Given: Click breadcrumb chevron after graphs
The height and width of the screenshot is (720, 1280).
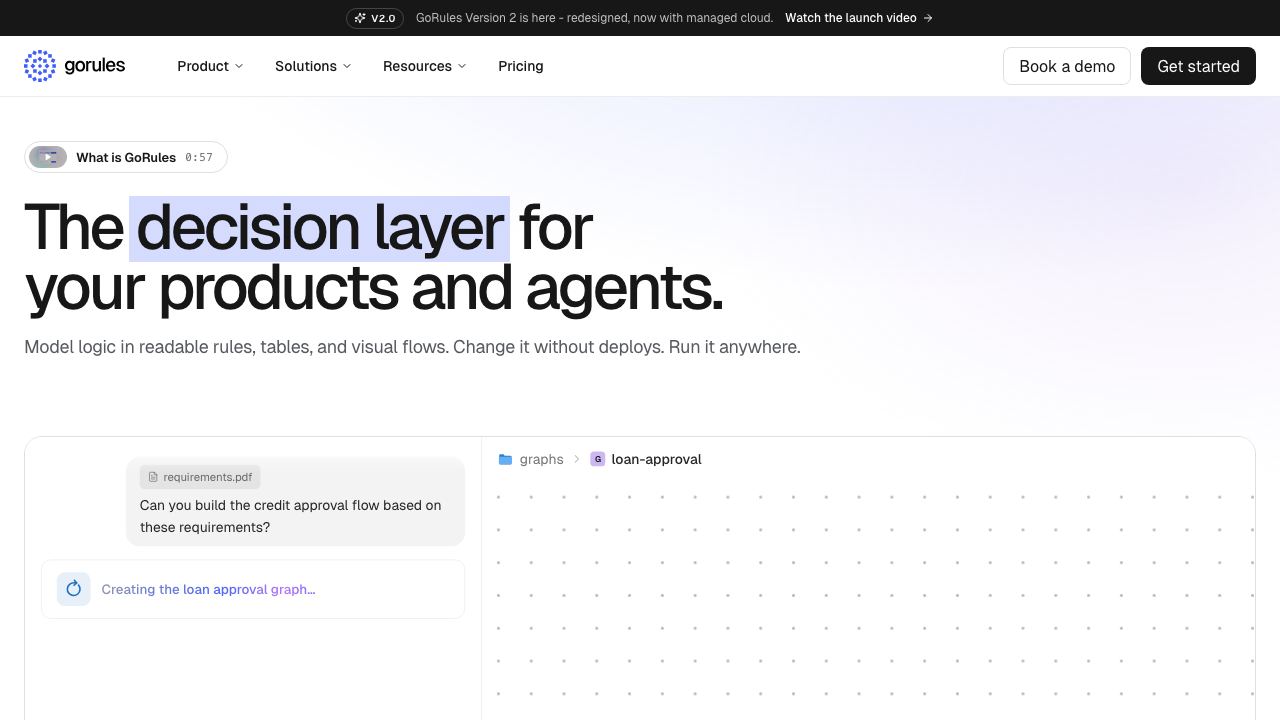Looking at the screenshot, I should click(x=577, y=459).
